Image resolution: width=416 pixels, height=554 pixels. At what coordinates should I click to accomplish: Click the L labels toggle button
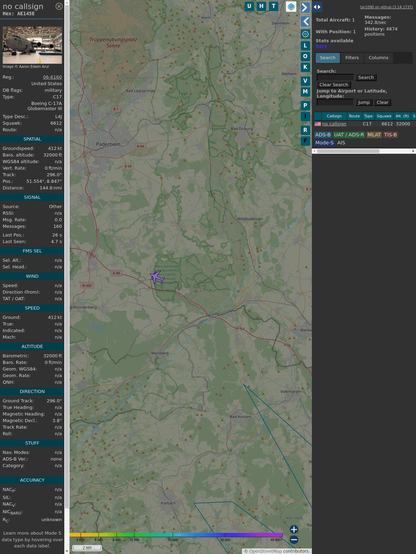tap(305, 46)
